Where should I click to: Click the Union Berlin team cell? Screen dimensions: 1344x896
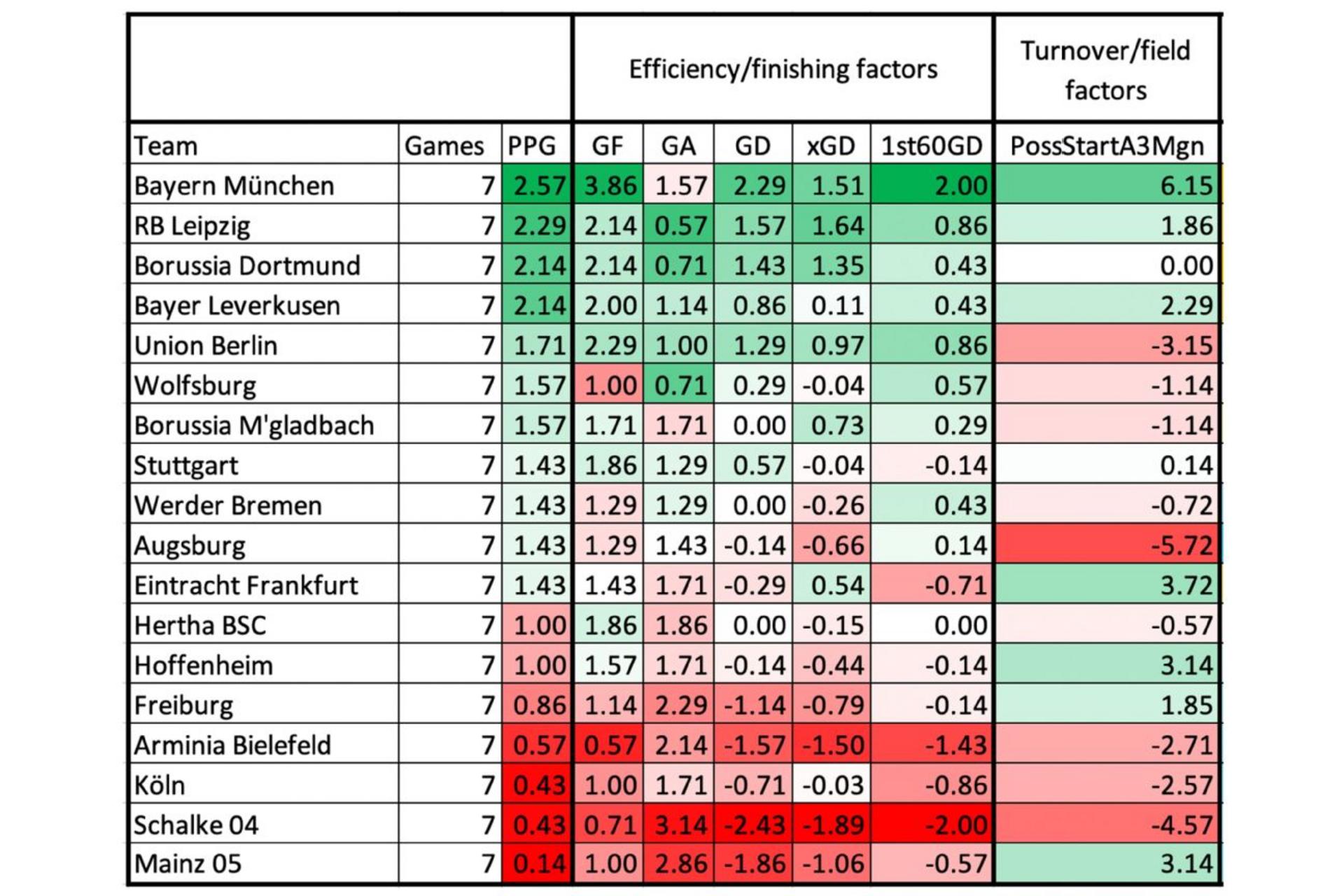[x=206, y=345]
